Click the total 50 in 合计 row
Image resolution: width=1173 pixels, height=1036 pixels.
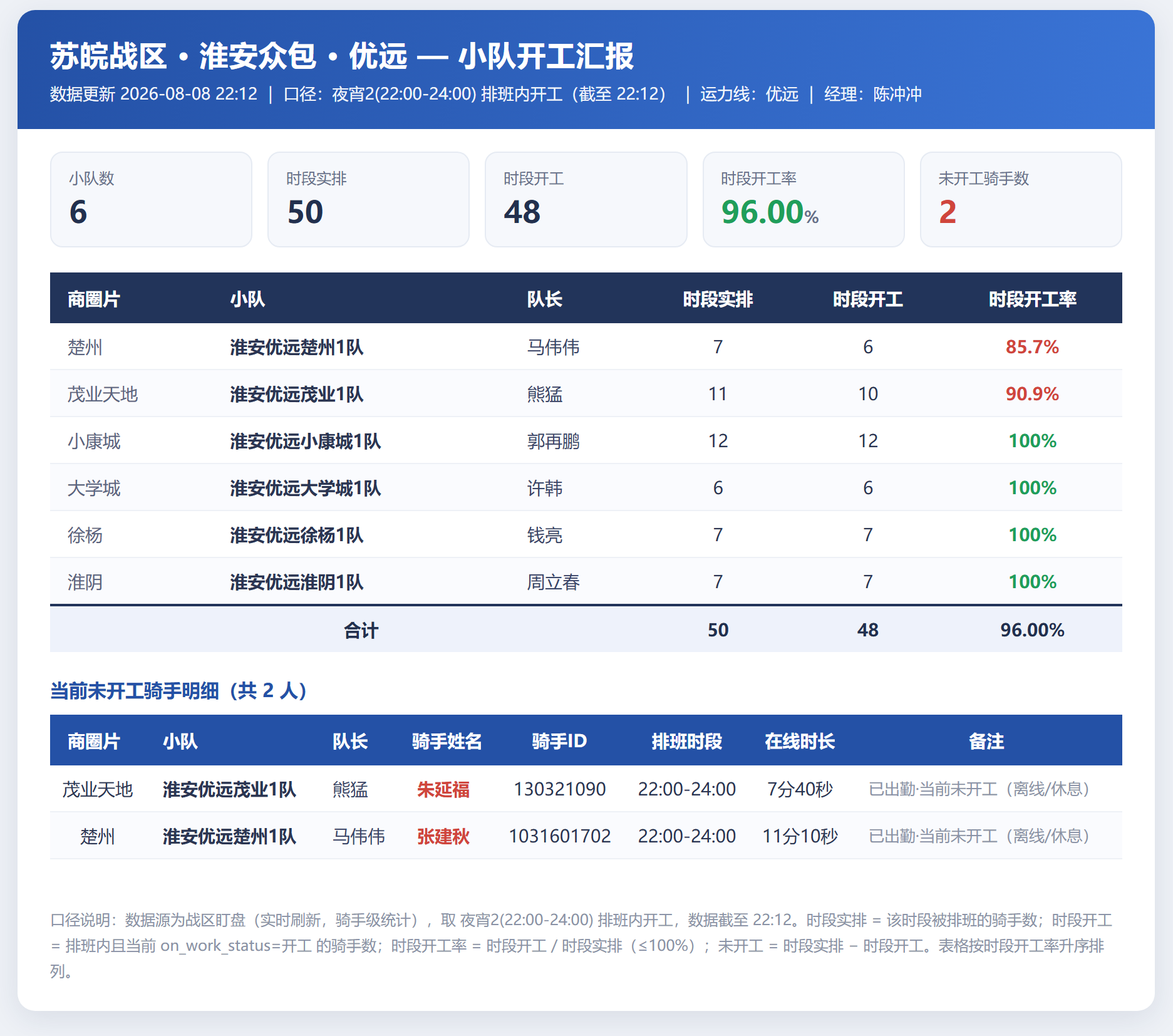click(718, 630)
